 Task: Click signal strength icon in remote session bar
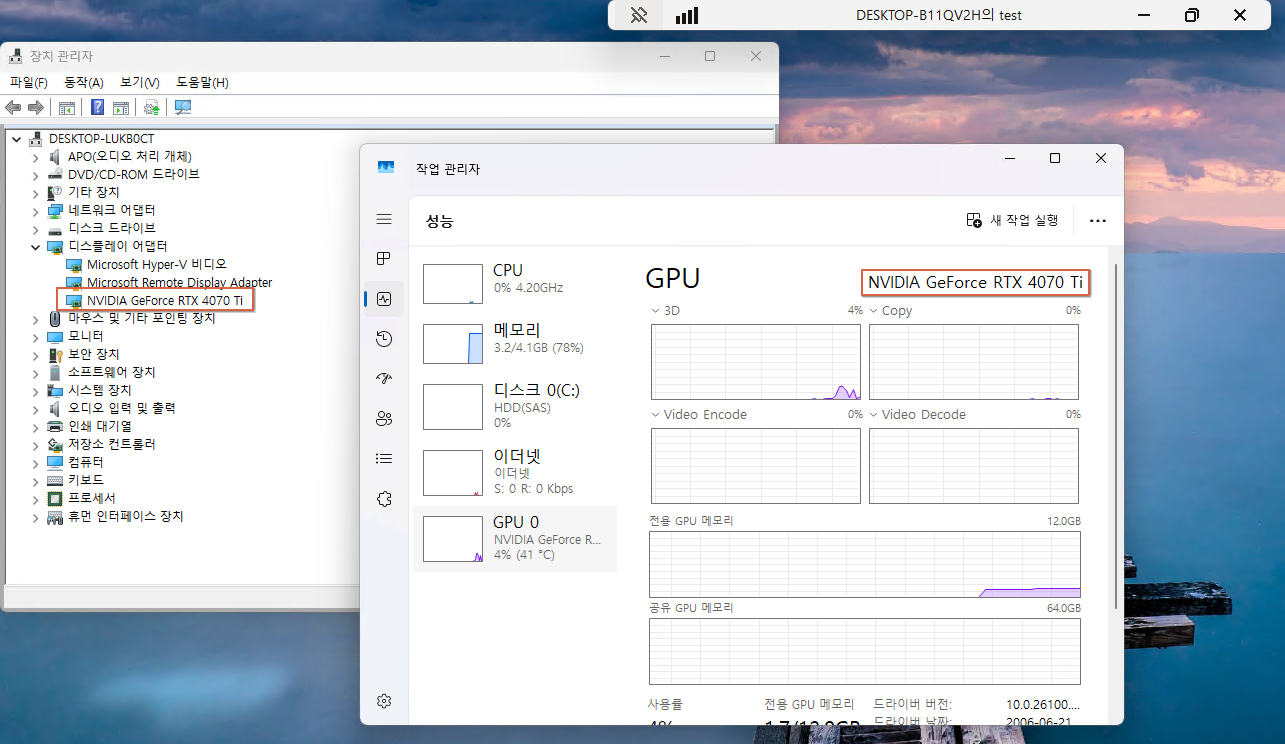pos(687,15)
